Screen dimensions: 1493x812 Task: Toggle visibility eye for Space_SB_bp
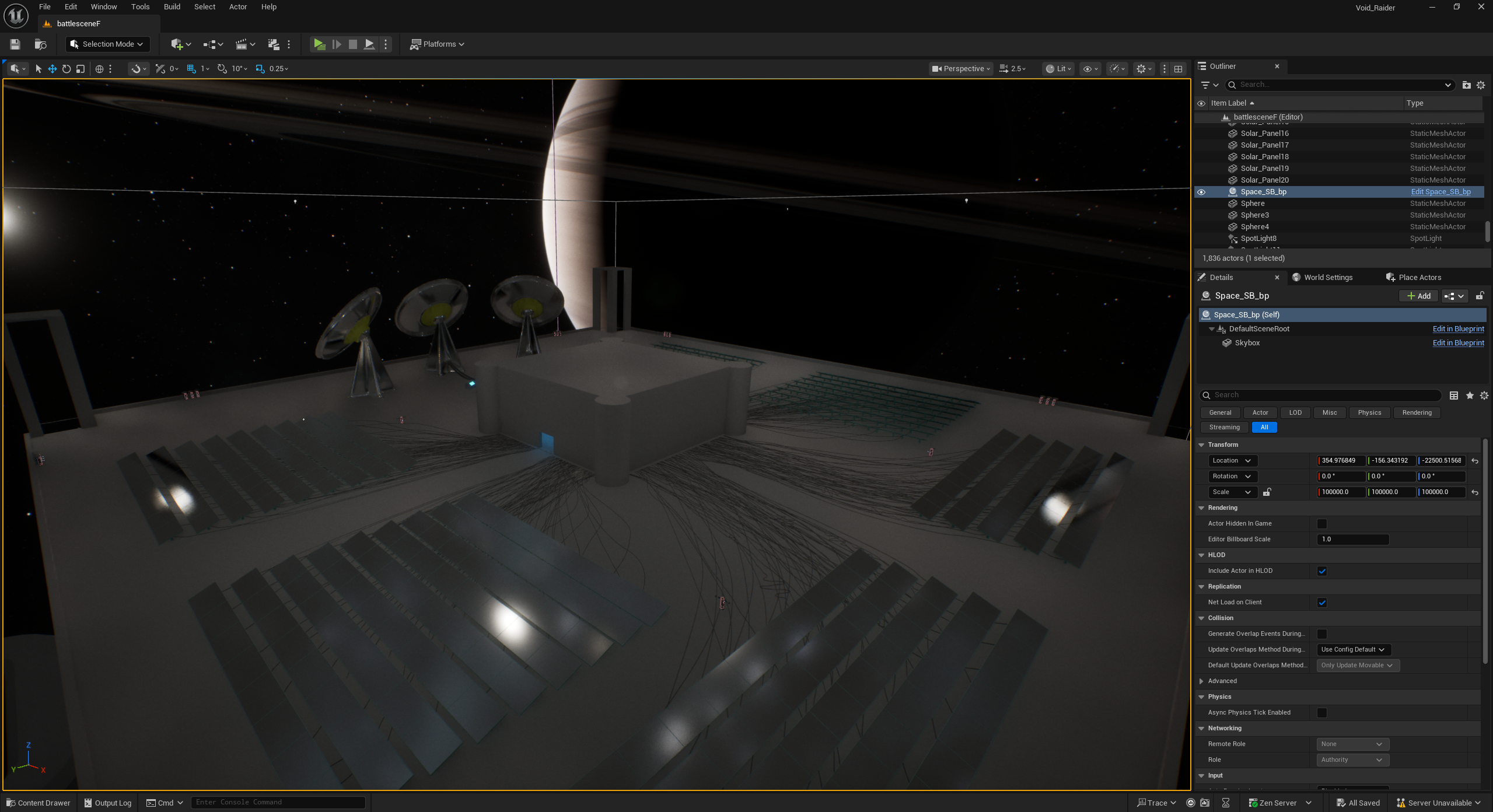(1201, 192)
